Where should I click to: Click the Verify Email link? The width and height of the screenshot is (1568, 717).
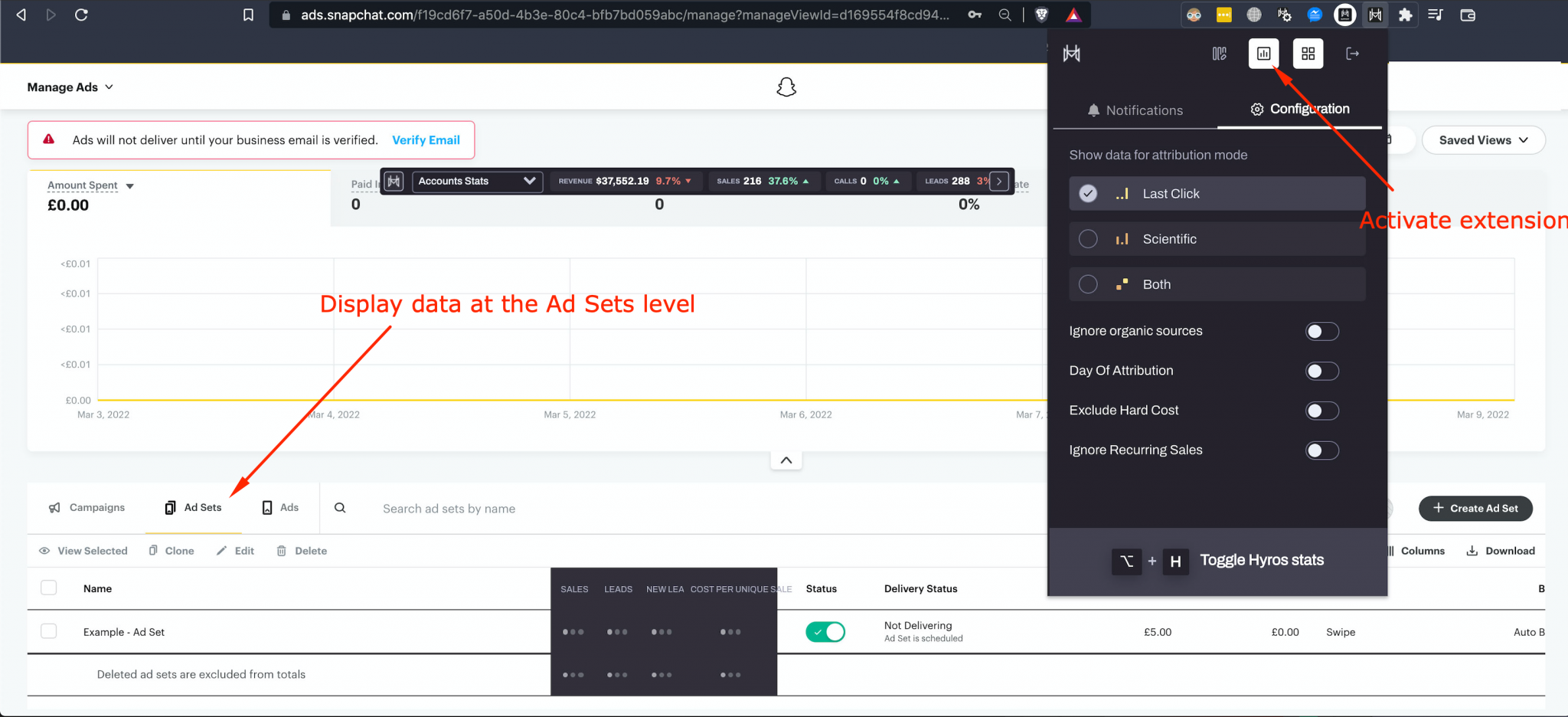(426, 139)
